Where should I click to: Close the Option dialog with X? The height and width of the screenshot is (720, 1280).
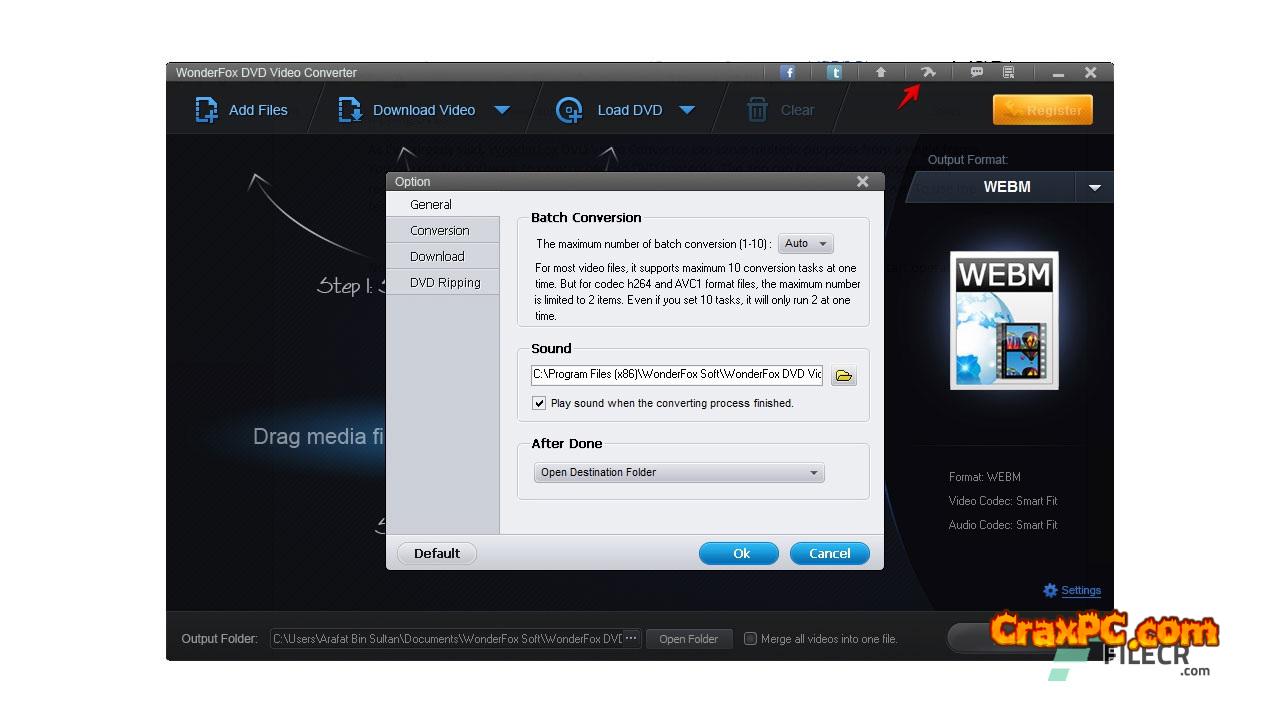[x=863, y=181]
